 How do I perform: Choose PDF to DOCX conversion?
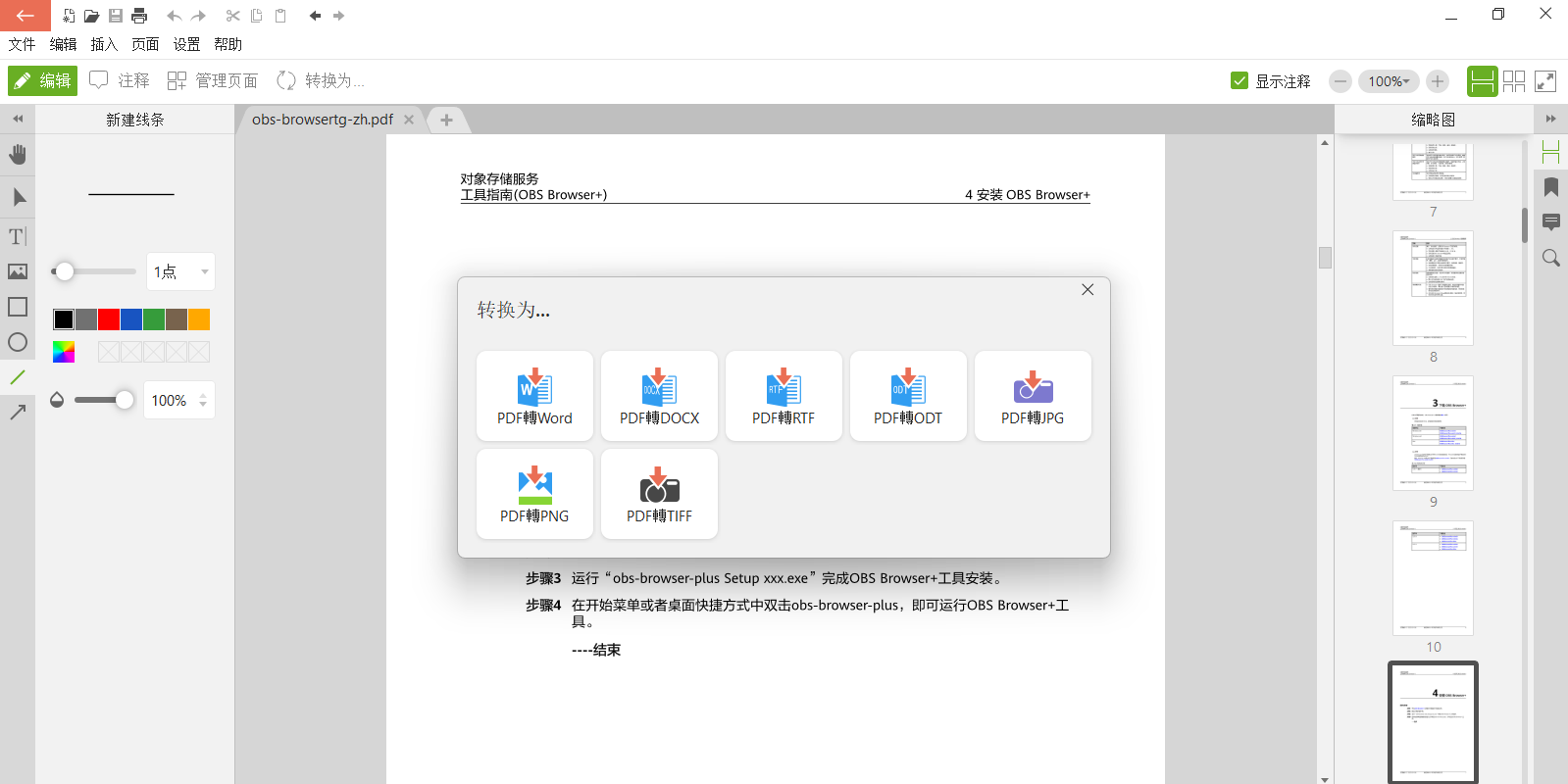point(659,396)
